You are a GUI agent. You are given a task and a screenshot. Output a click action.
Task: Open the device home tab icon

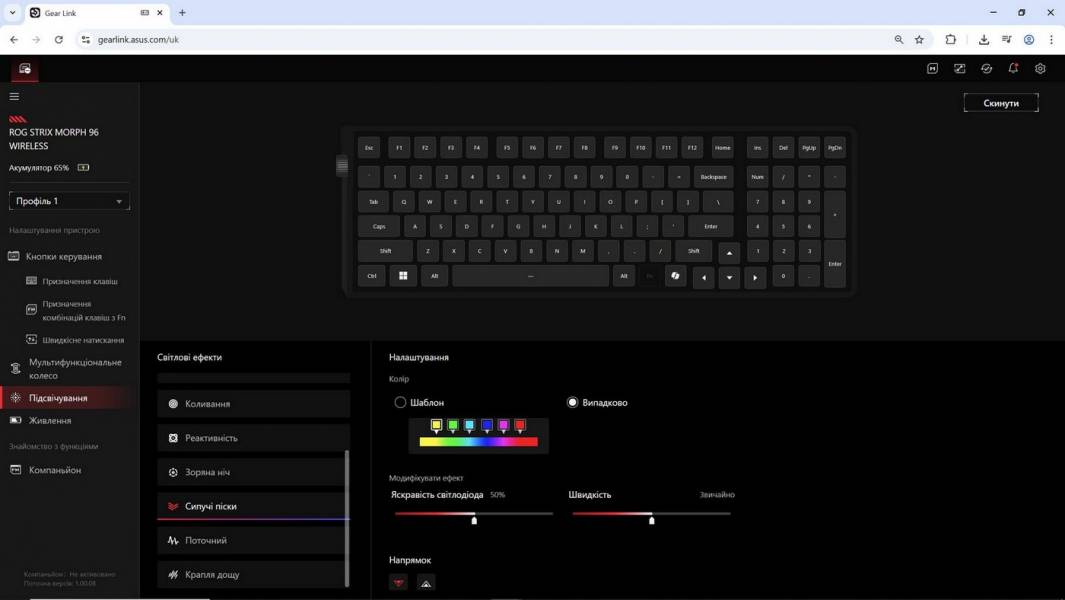click(25, 69)
